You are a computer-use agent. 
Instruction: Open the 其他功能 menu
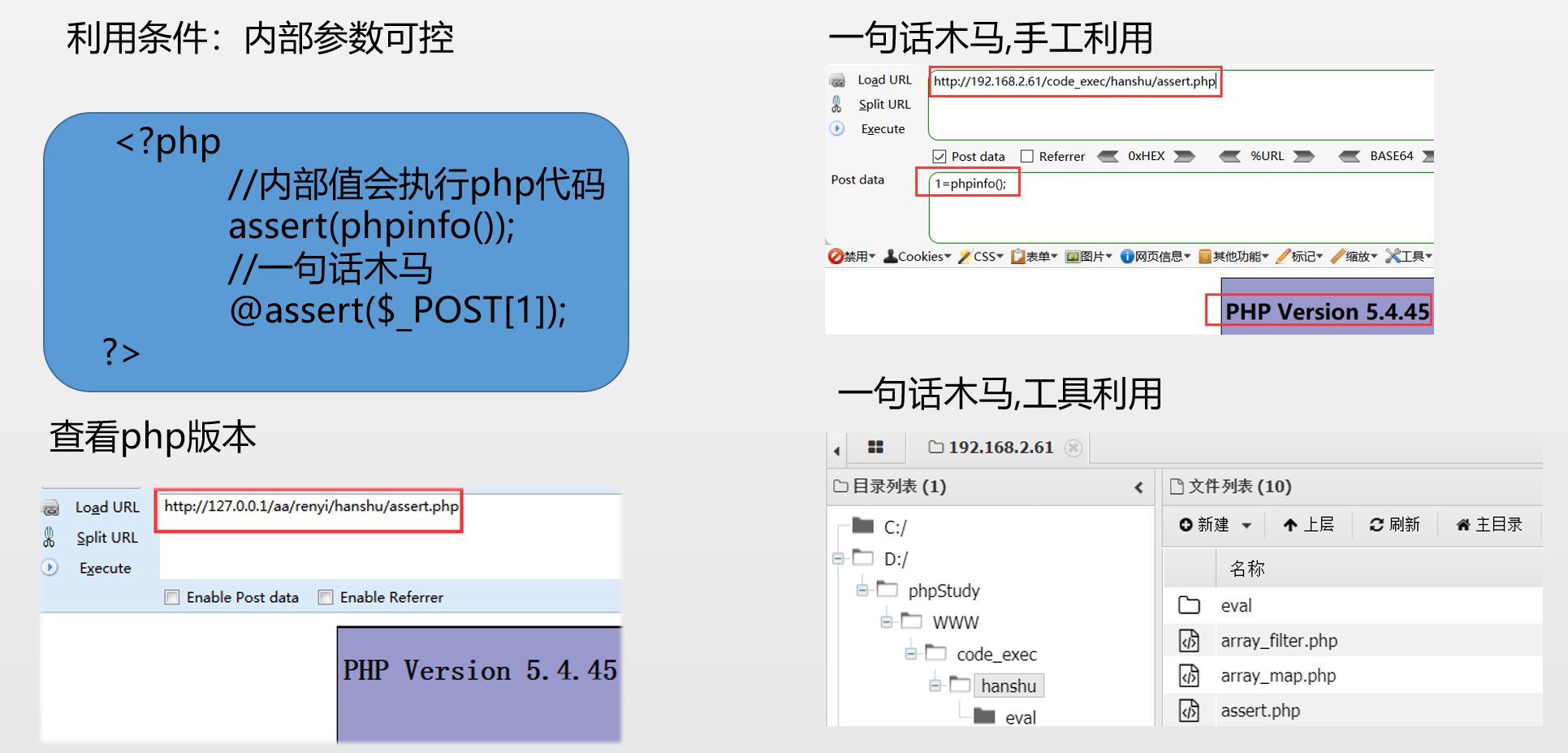1233,257
